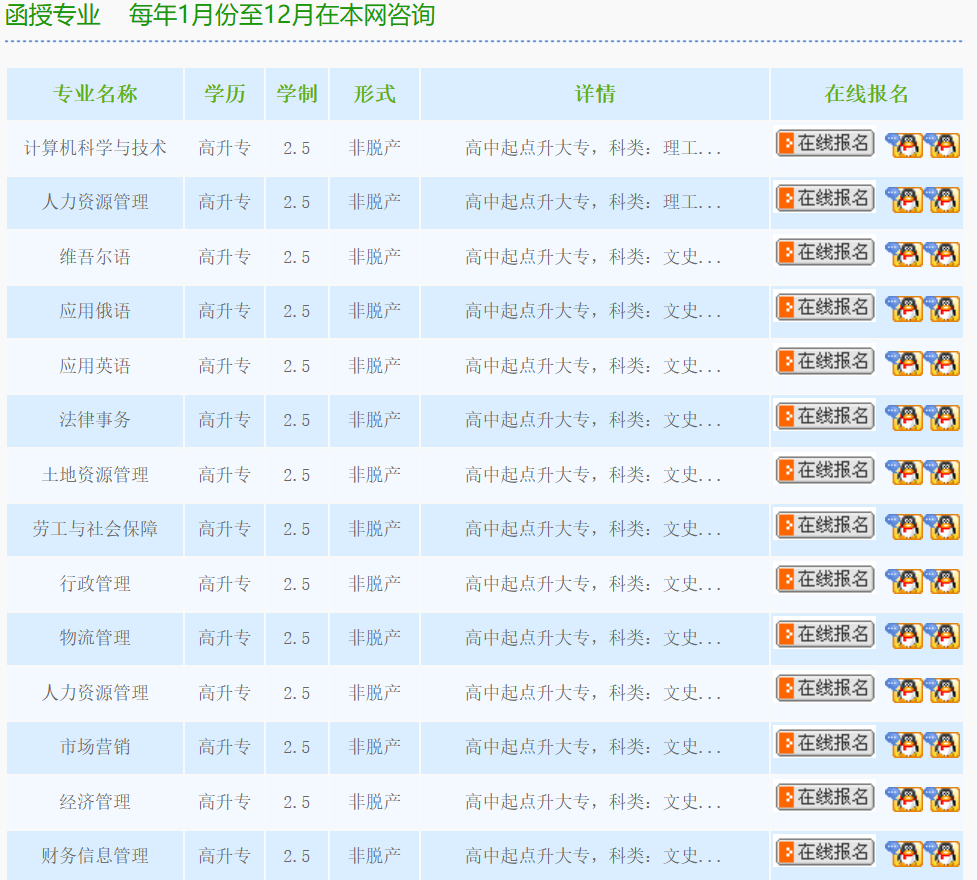Click the right QQ icon in 物流管理 row
This screenshot has height=880, width=977.
pyautogui.click(x=942, y=636)
